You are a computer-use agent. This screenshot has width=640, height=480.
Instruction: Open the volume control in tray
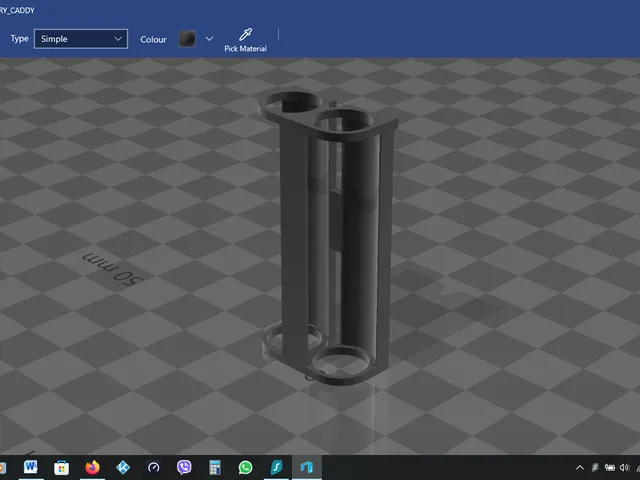(624, 468)
